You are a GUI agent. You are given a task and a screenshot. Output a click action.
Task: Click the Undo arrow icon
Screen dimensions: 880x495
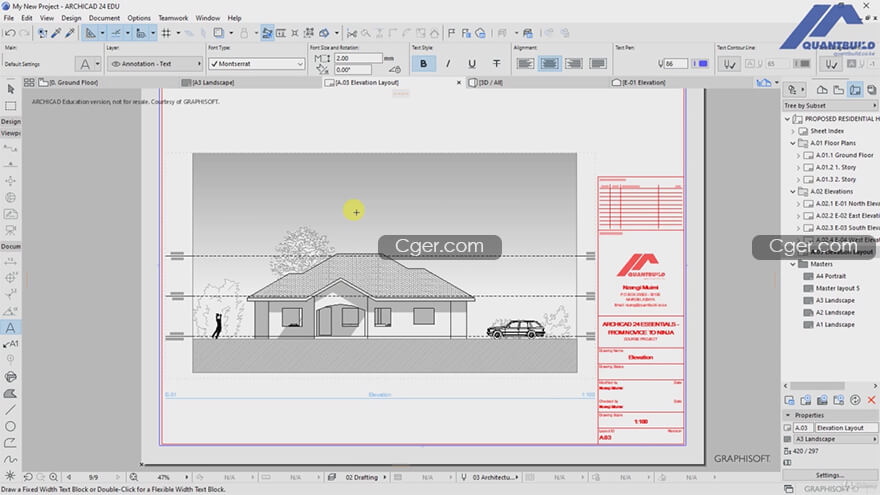pos(10,33)
